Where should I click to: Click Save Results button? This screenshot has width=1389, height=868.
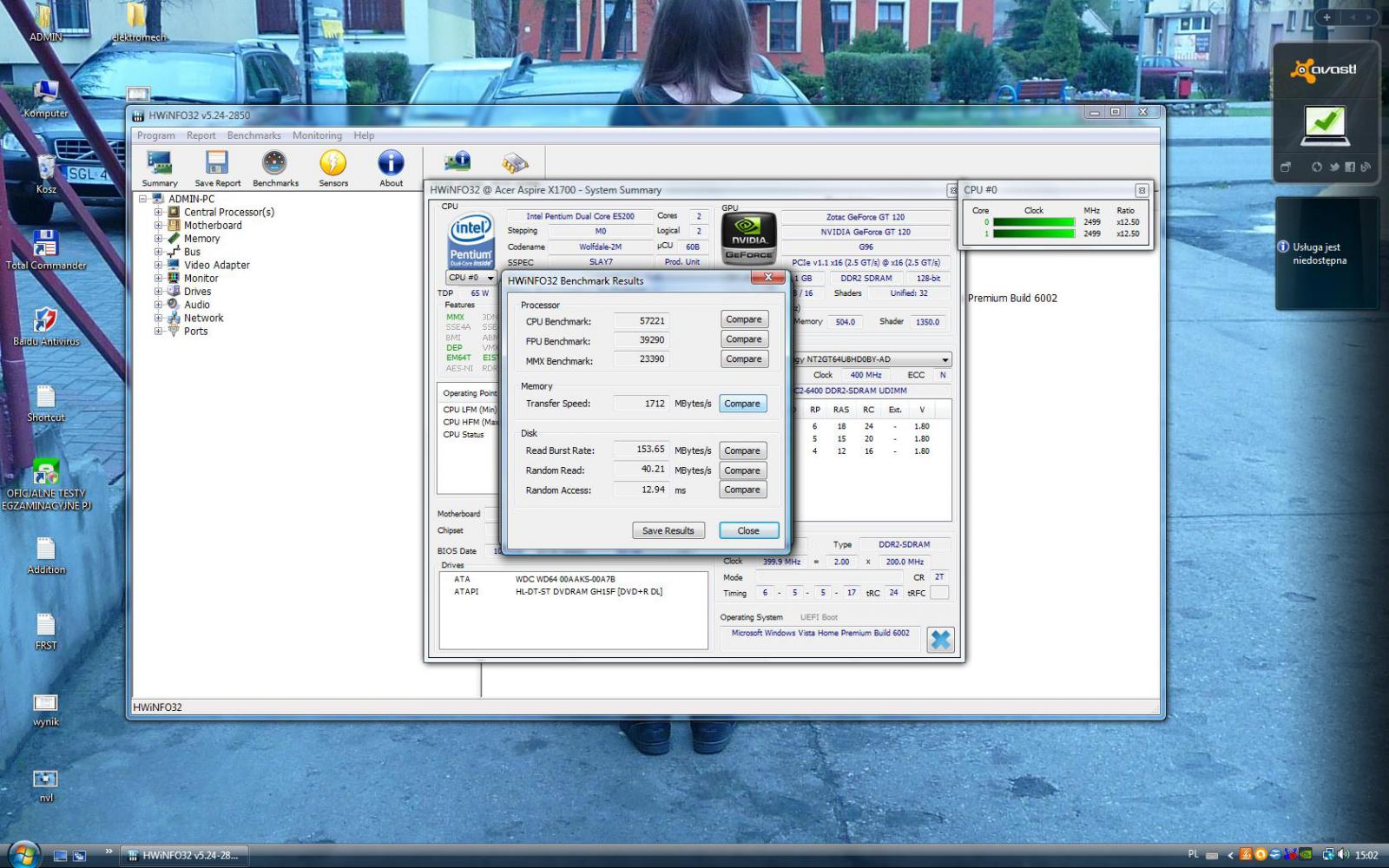tap(668, 530)
